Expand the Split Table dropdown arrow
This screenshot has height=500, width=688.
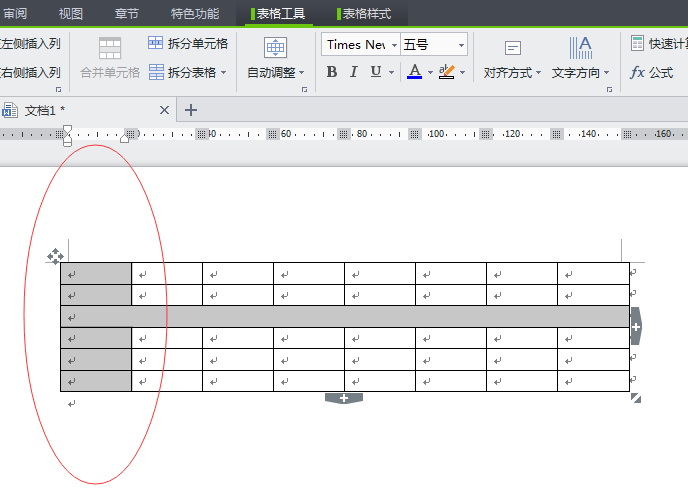tap(223, 72)
